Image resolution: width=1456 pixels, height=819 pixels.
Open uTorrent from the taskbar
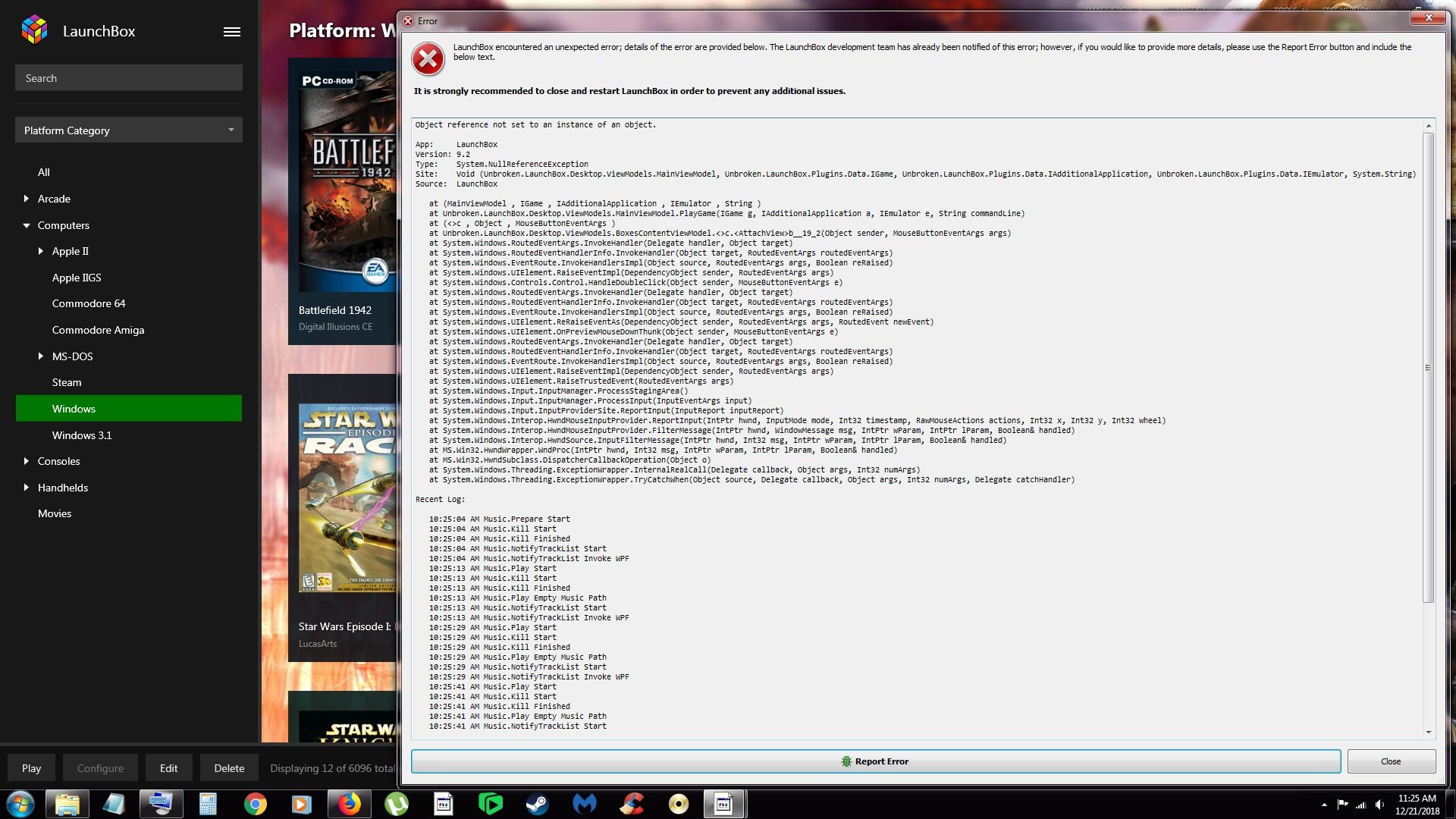click(396, 804)
